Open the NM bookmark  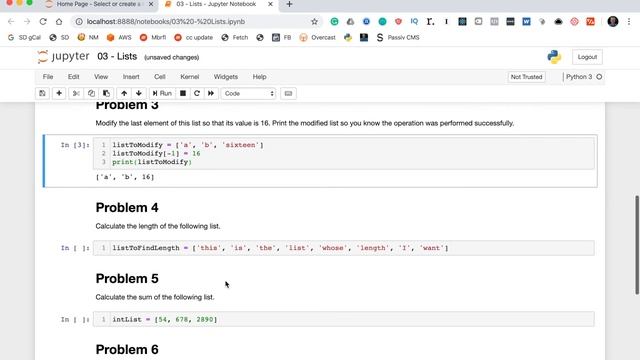pos(88,38)
